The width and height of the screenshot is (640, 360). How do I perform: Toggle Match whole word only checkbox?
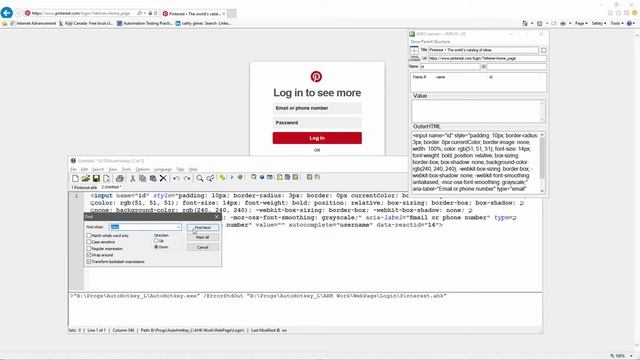pyautogui.click(x=89, y=236)
